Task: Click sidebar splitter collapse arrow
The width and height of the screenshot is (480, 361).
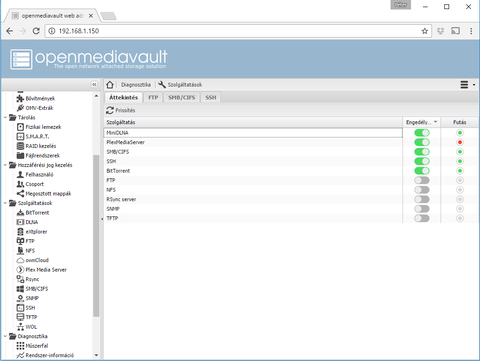Action: (x=102, y=219)
